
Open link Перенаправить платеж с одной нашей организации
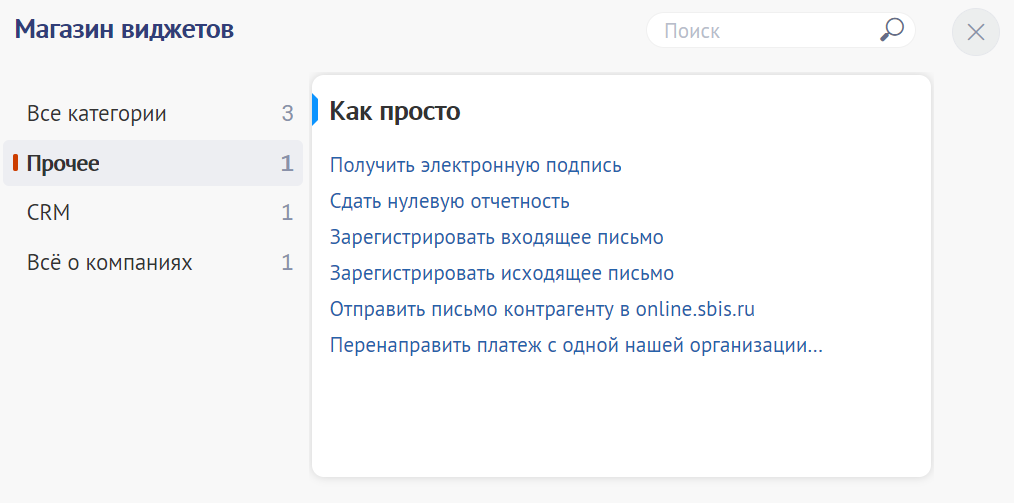pyautogui.click(x=576, y=345)
